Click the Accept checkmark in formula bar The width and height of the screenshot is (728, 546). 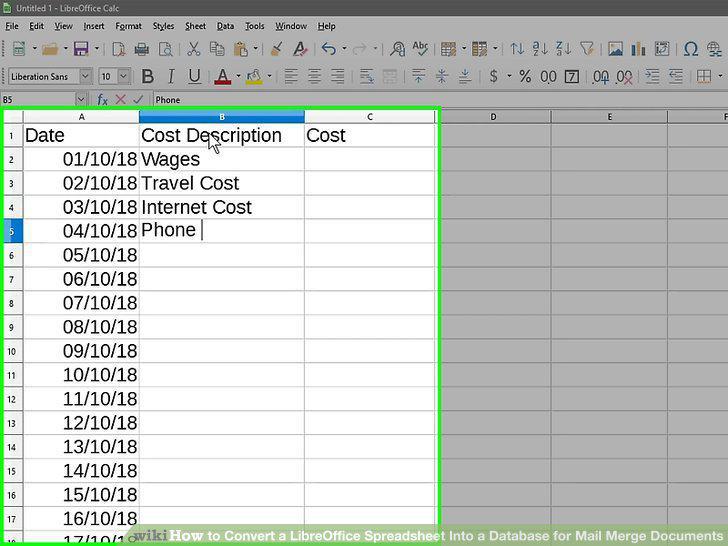click(138, 99)
